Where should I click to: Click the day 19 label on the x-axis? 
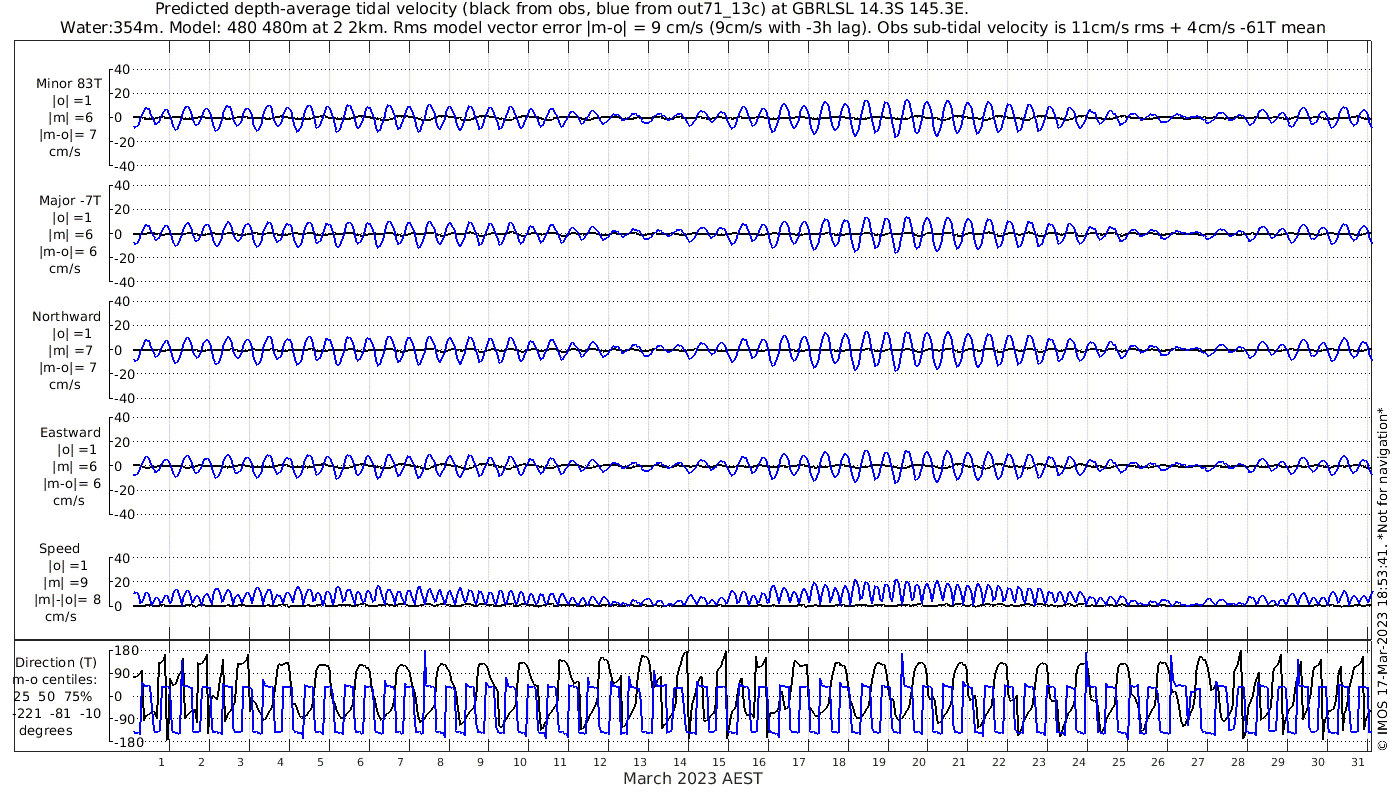tap(879, 762)
